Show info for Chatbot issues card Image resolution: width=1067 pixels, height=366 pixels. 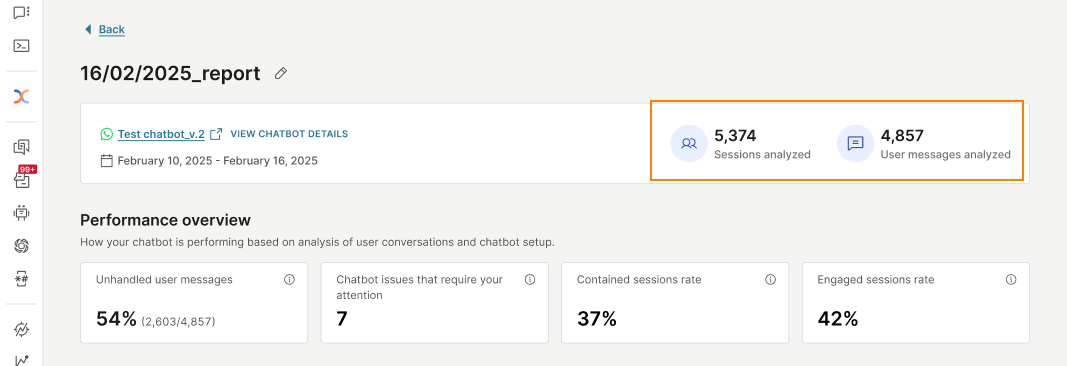(x=530, y=280)
